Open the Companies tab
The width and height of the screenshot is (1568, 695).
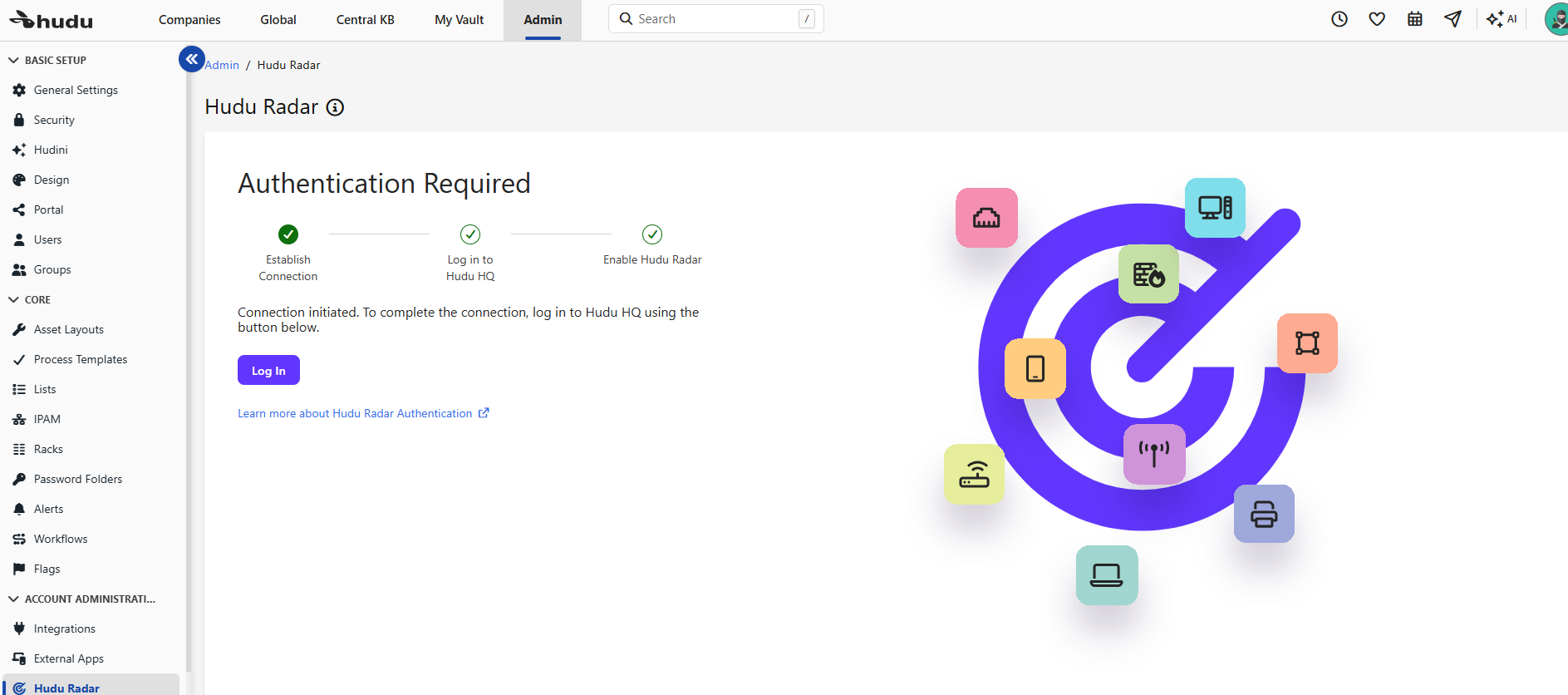coord(189,20)
